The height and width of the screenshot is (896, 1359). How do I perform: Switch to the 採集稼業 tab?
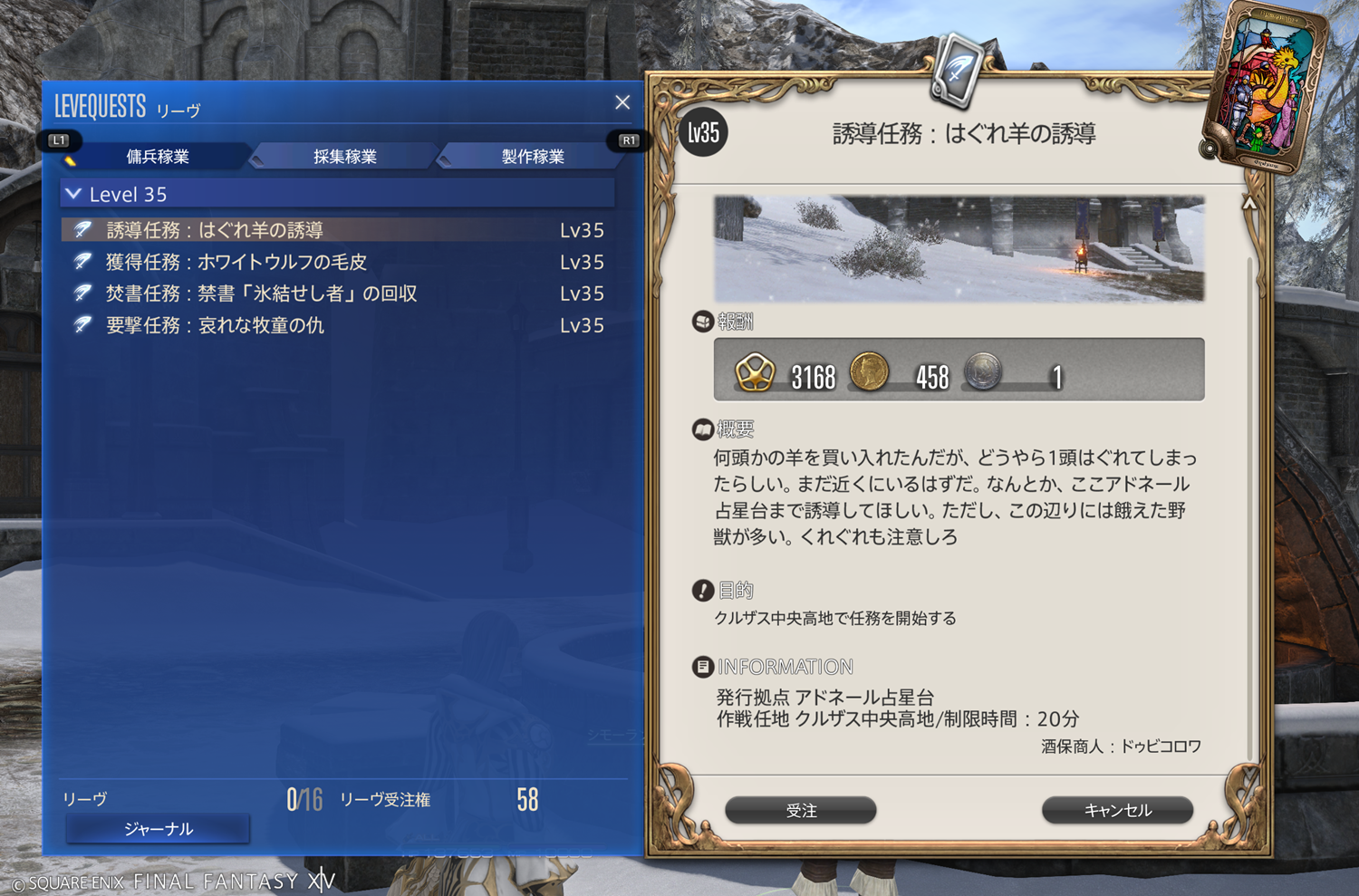tap(345, 157)
